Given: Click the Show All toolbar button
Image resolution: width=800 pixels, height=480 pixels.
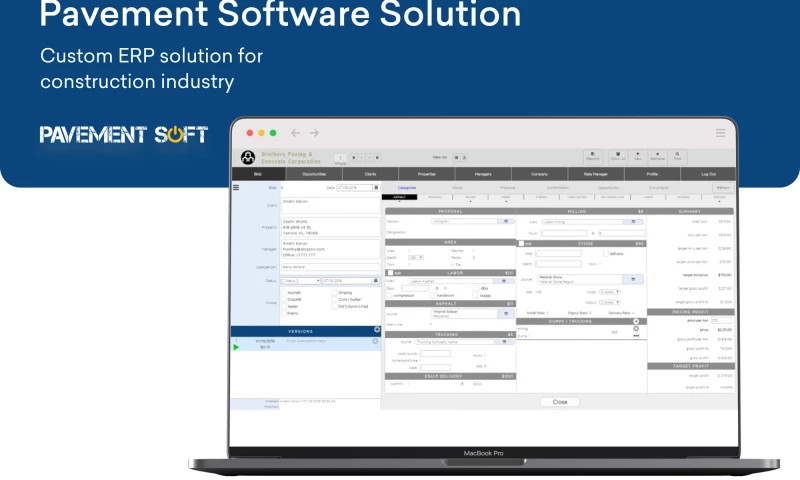Looking at the screenshot, I should pyautogui.click(x=618, y=157).
